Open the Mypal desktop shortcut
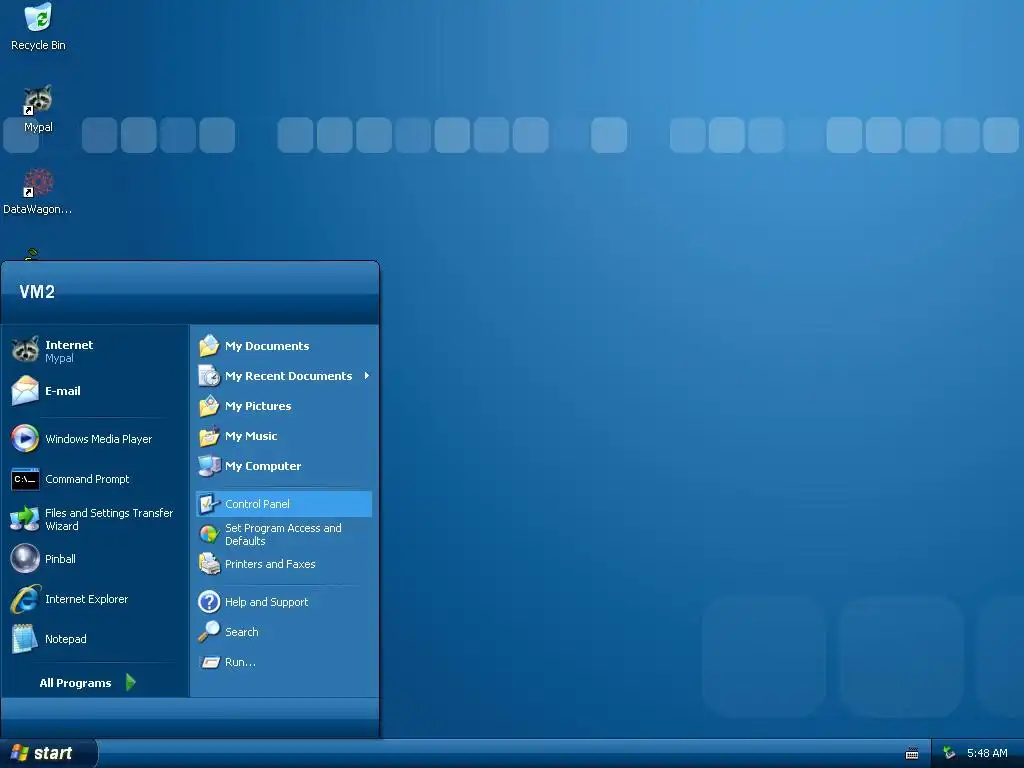 38,108
